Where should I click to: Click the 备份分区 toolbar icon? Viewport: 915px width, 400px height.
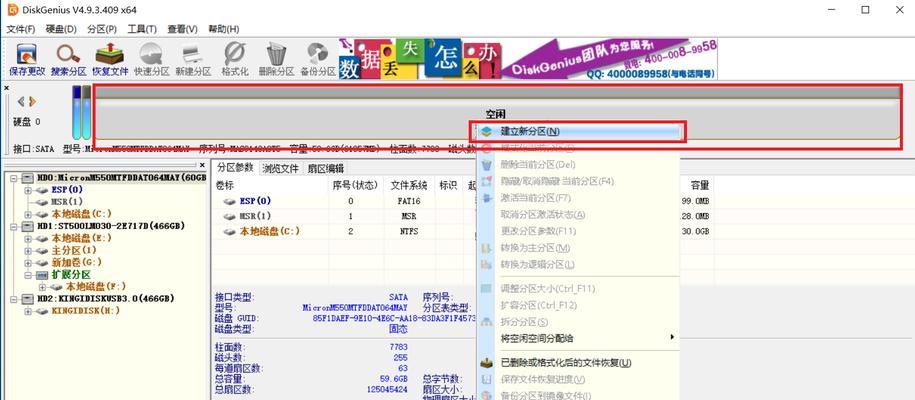[317, 54]
